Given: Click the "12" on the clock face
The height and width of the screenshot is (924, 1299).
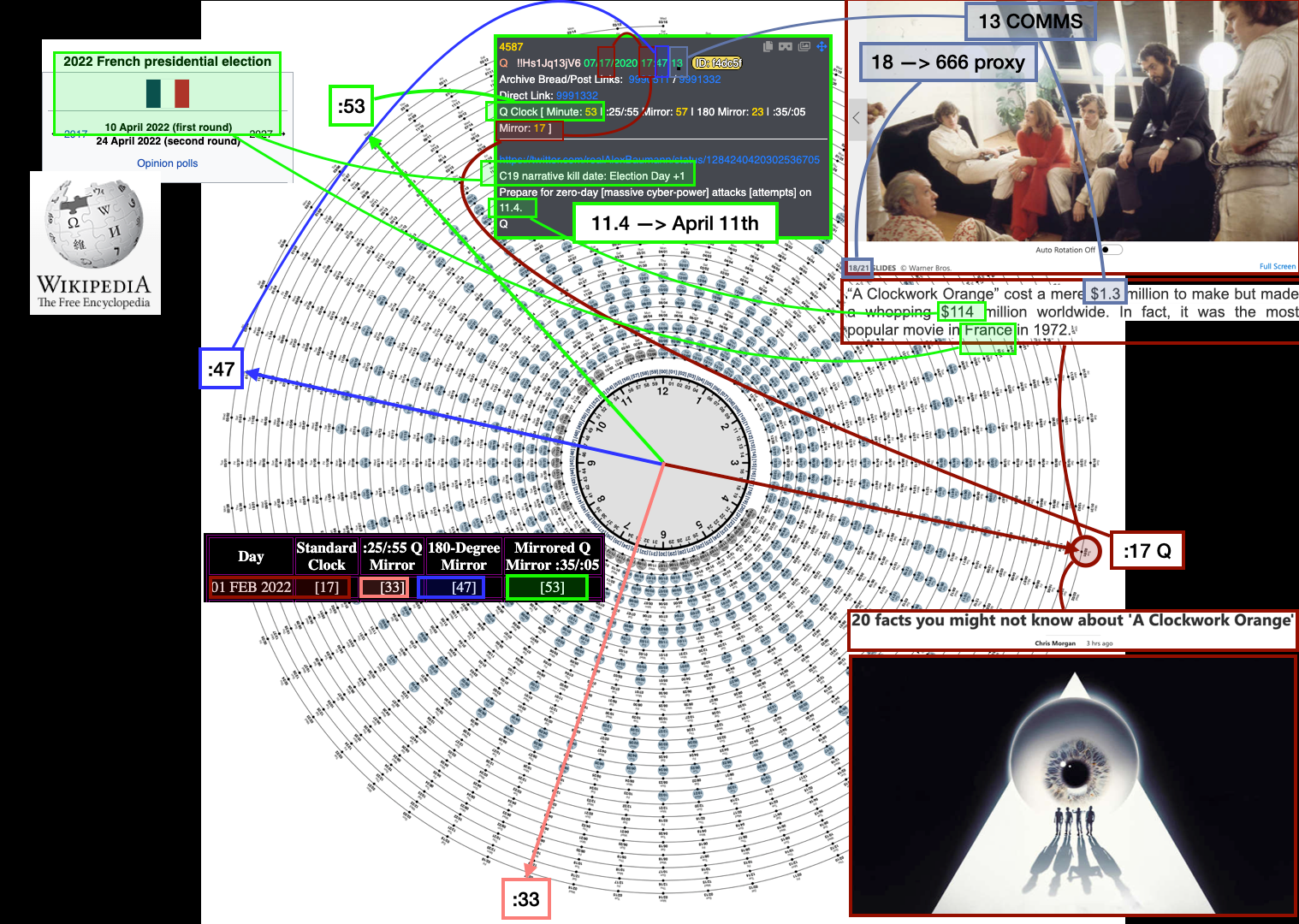Looking at the screenshot, I should pos(662,392).
